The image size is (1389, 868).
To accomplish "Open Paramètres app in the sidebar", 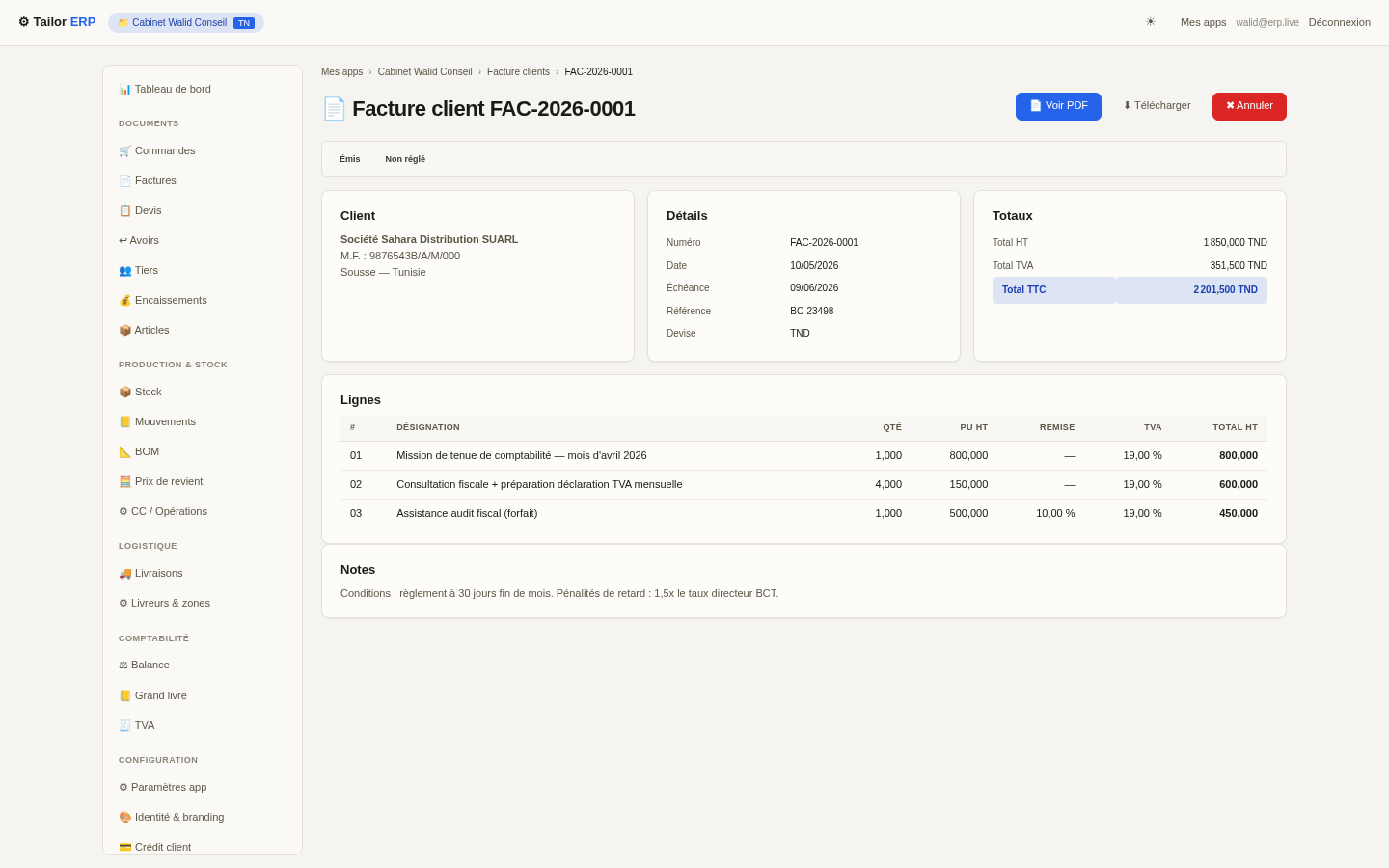I will click(x=203, y=787).
